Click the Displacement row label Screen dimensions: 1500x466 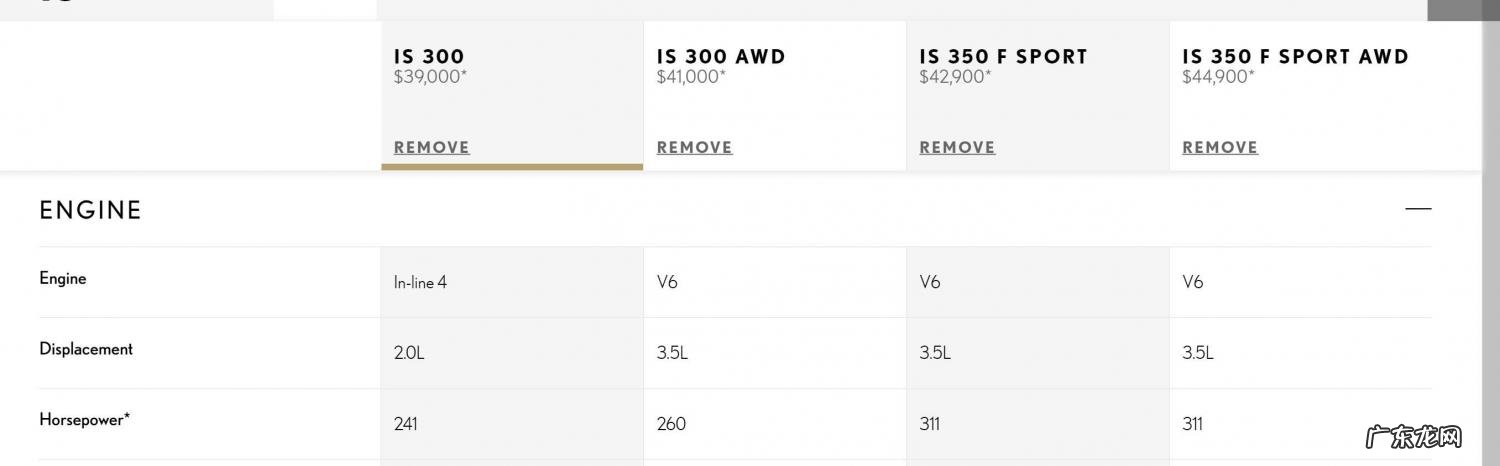click(x=86, y=349)
